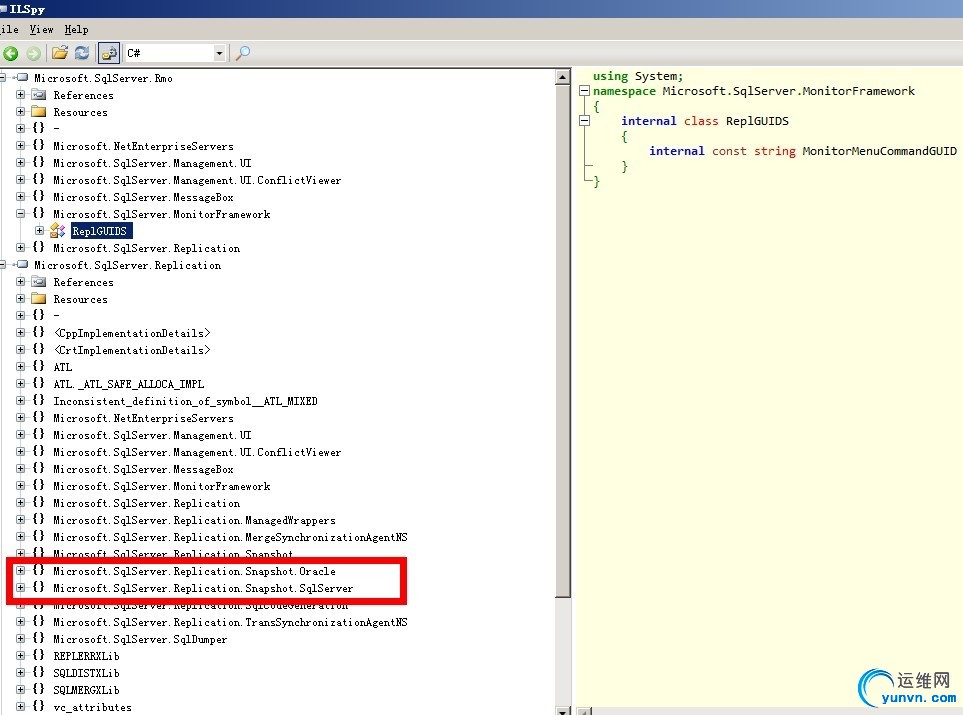Open an assembly with the folder icon
The image size is (963, 715).
coord(60,53)
